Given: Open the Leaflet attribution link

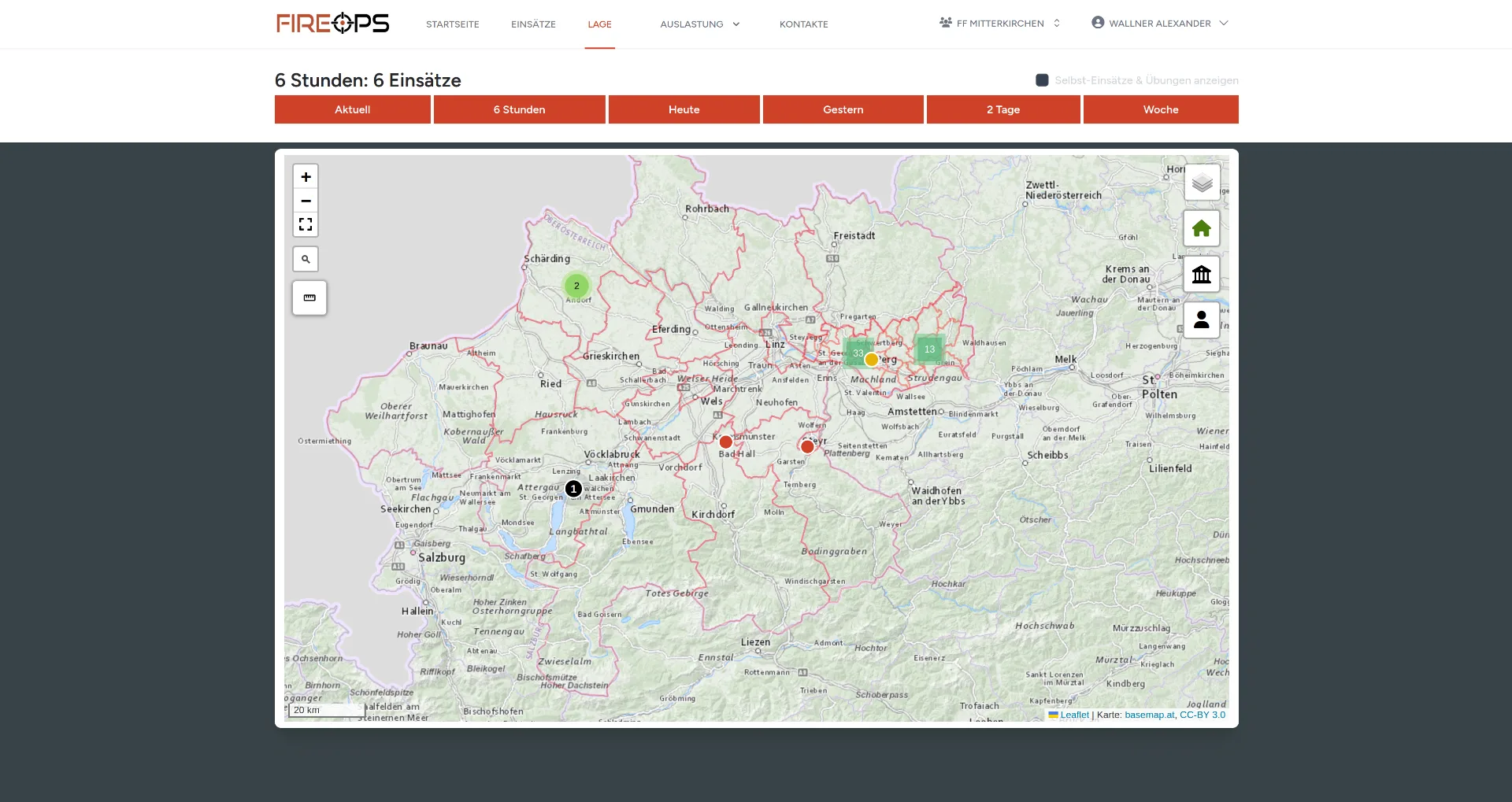Looking at the screenshot, I should coord(1074,715).
